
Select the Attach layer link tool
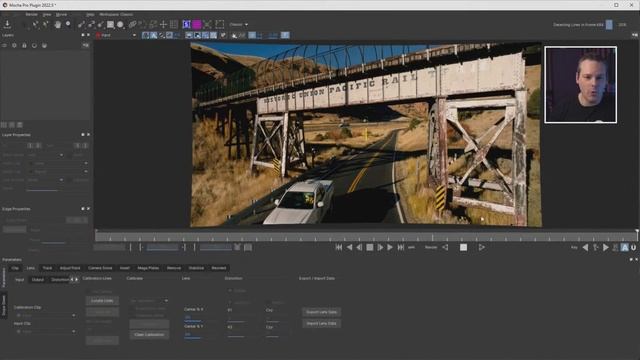click(132, 24)
